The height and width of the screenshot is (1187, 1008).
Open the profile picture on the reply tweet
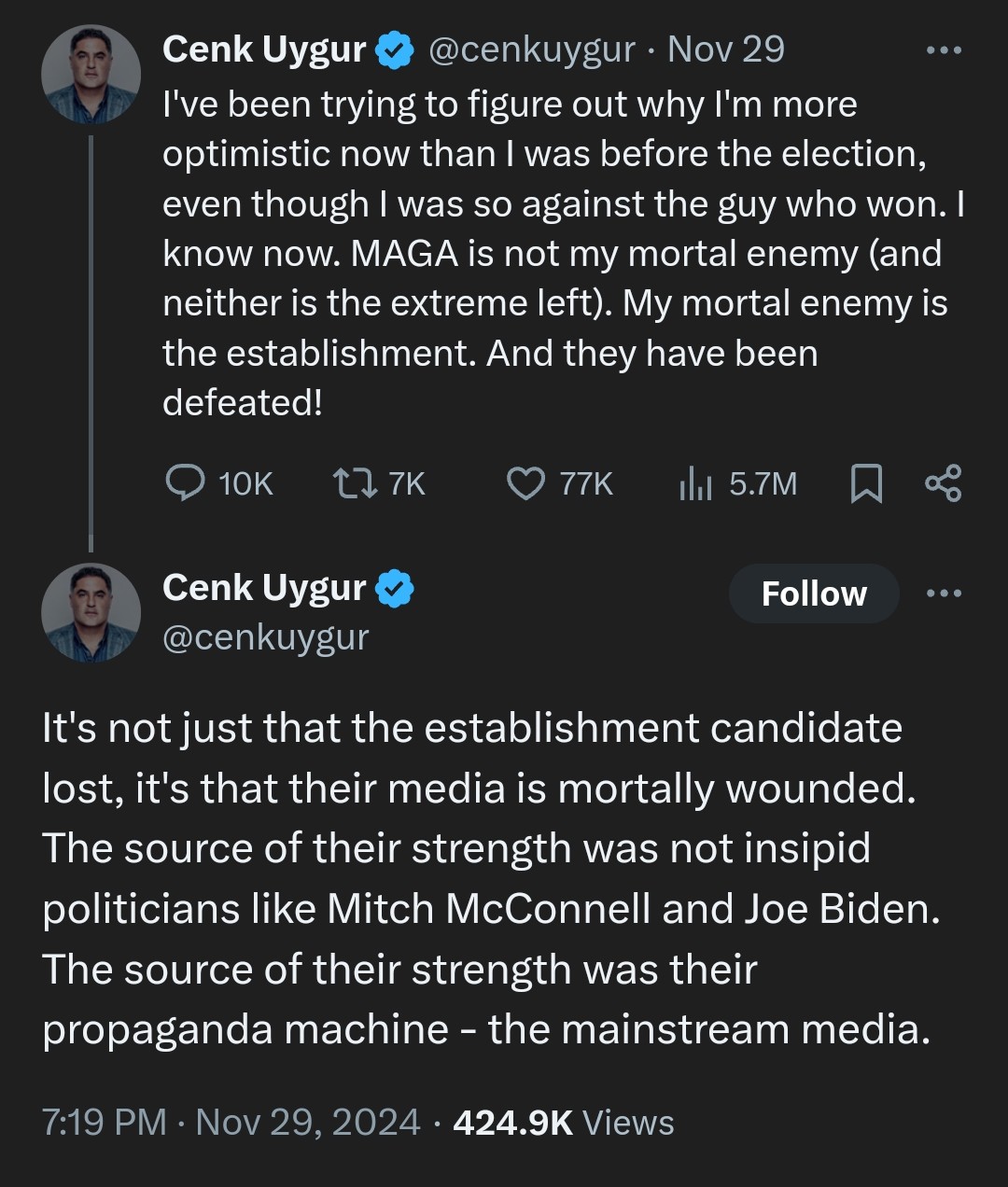pyautogui.click(x=91, y=613)
